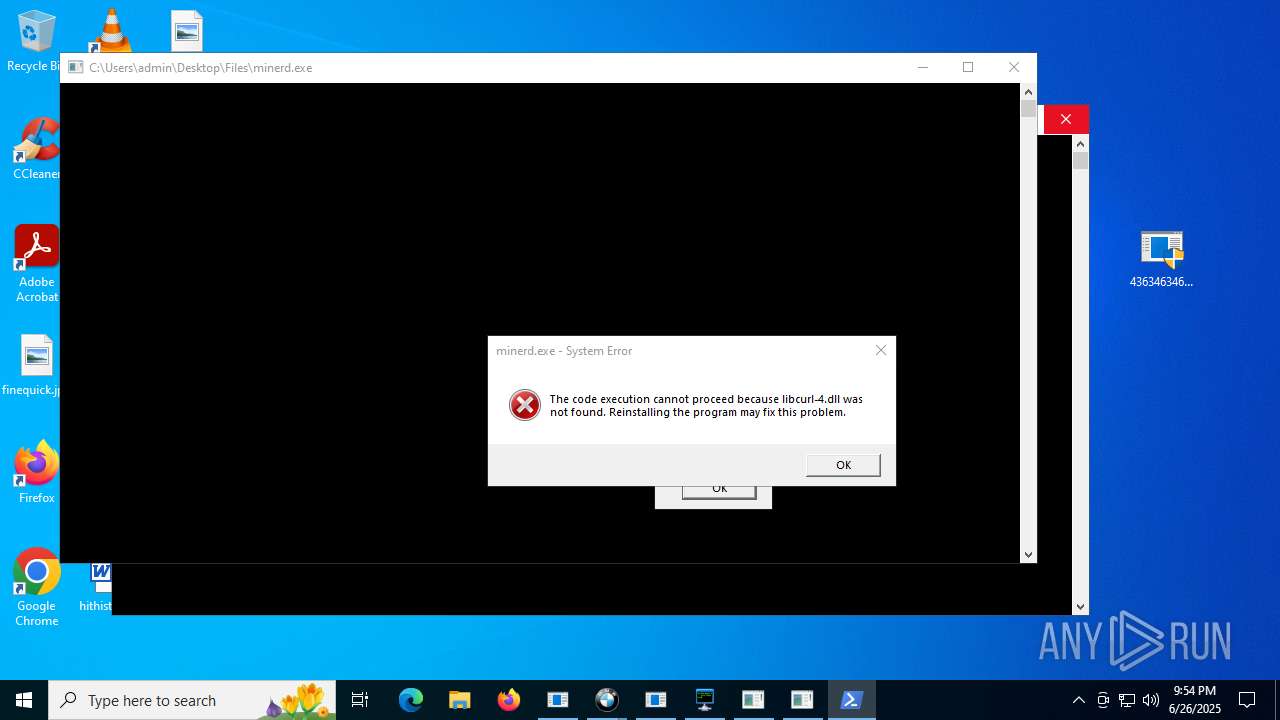Click the background console scrollbar down arrow
1280x720 pixels.
1080,607
